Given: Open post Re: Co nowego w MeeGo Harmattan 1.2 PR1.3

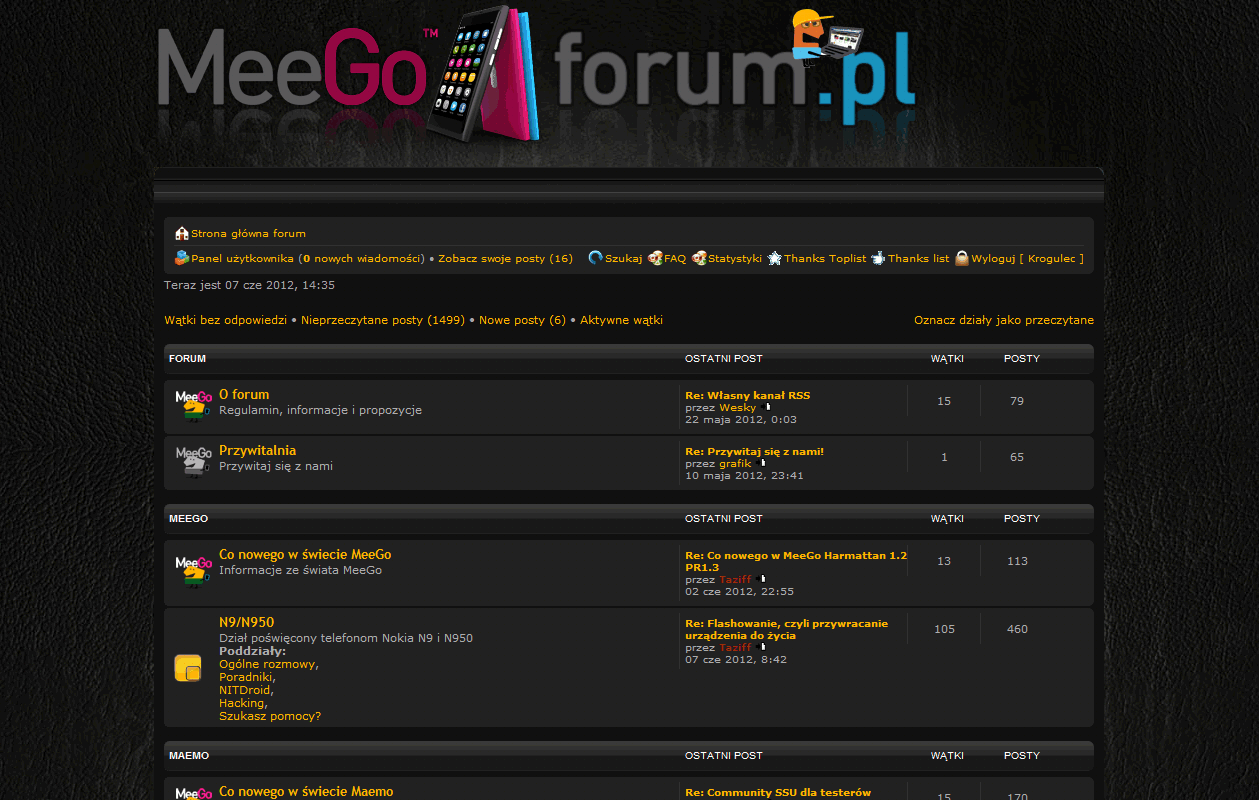Looking at the screenshot, I should coord(796,561).
